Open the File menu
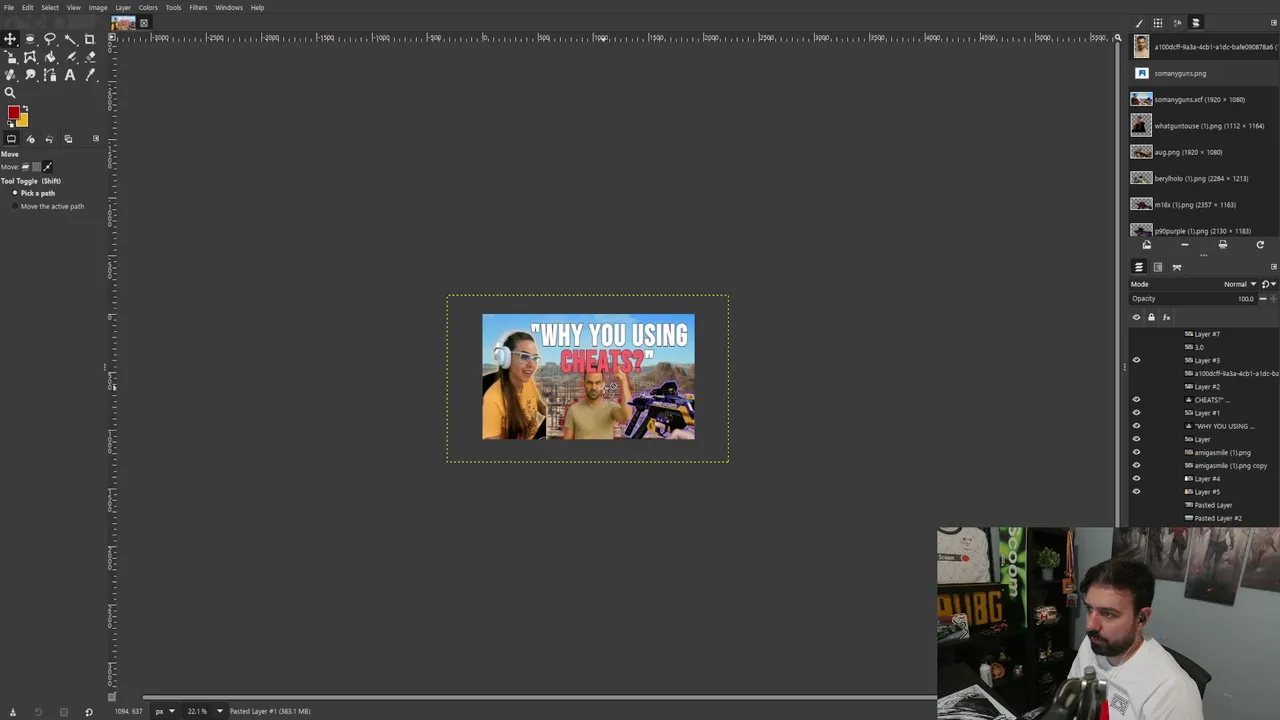This screenshot has height=720, width=1280. 8,7
